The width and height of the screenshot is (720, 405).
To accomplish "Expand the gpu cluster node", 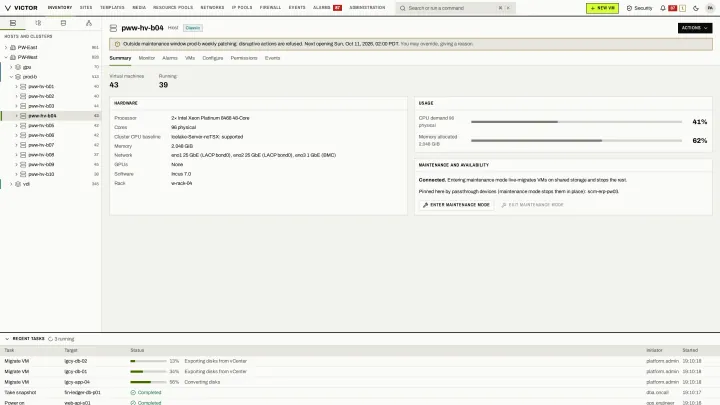I will 11,67.
